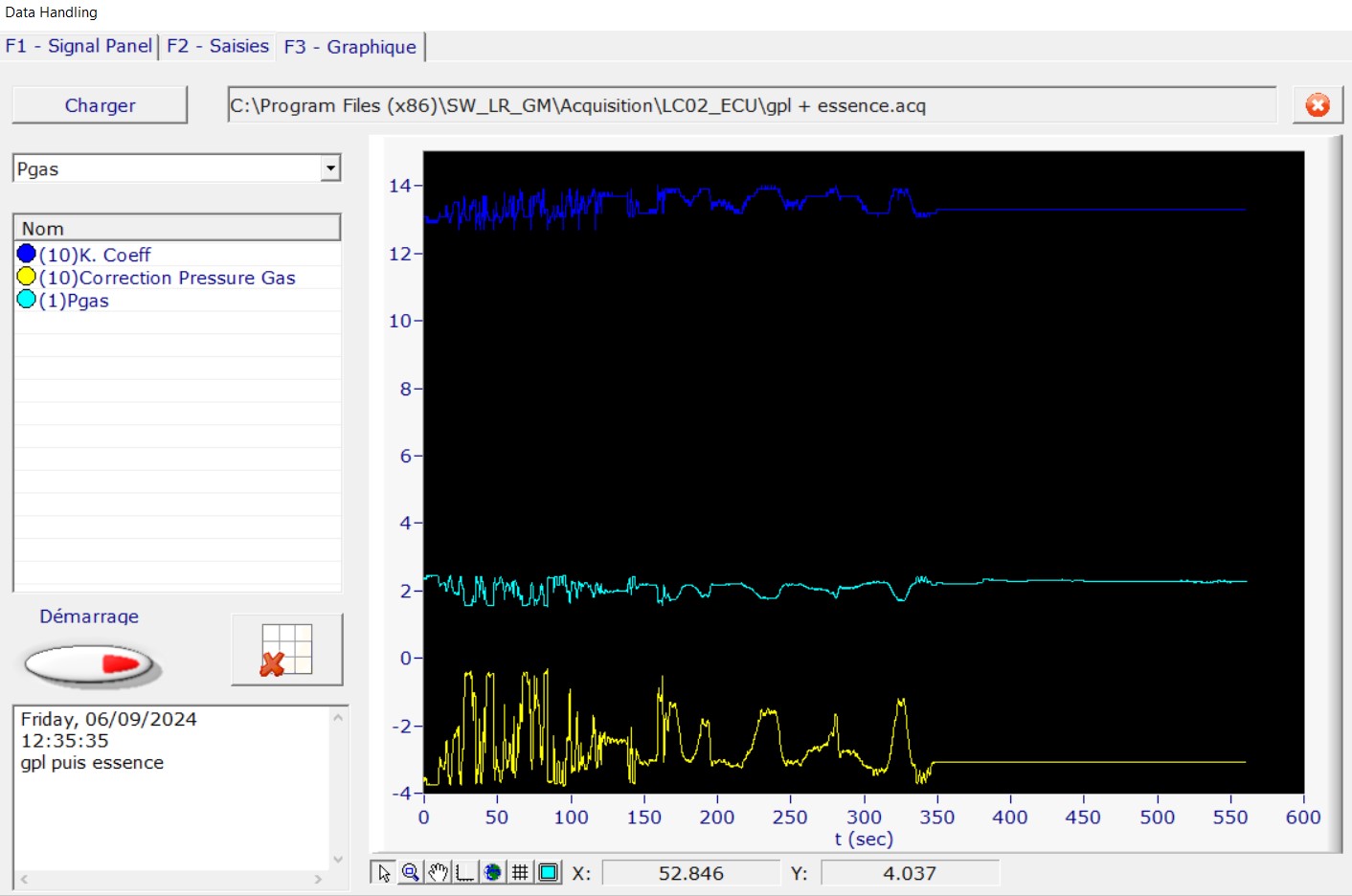The height and width of the screenshot is (896, 1352).
Task: Click the Nom column header
Action: pos(177,228)
